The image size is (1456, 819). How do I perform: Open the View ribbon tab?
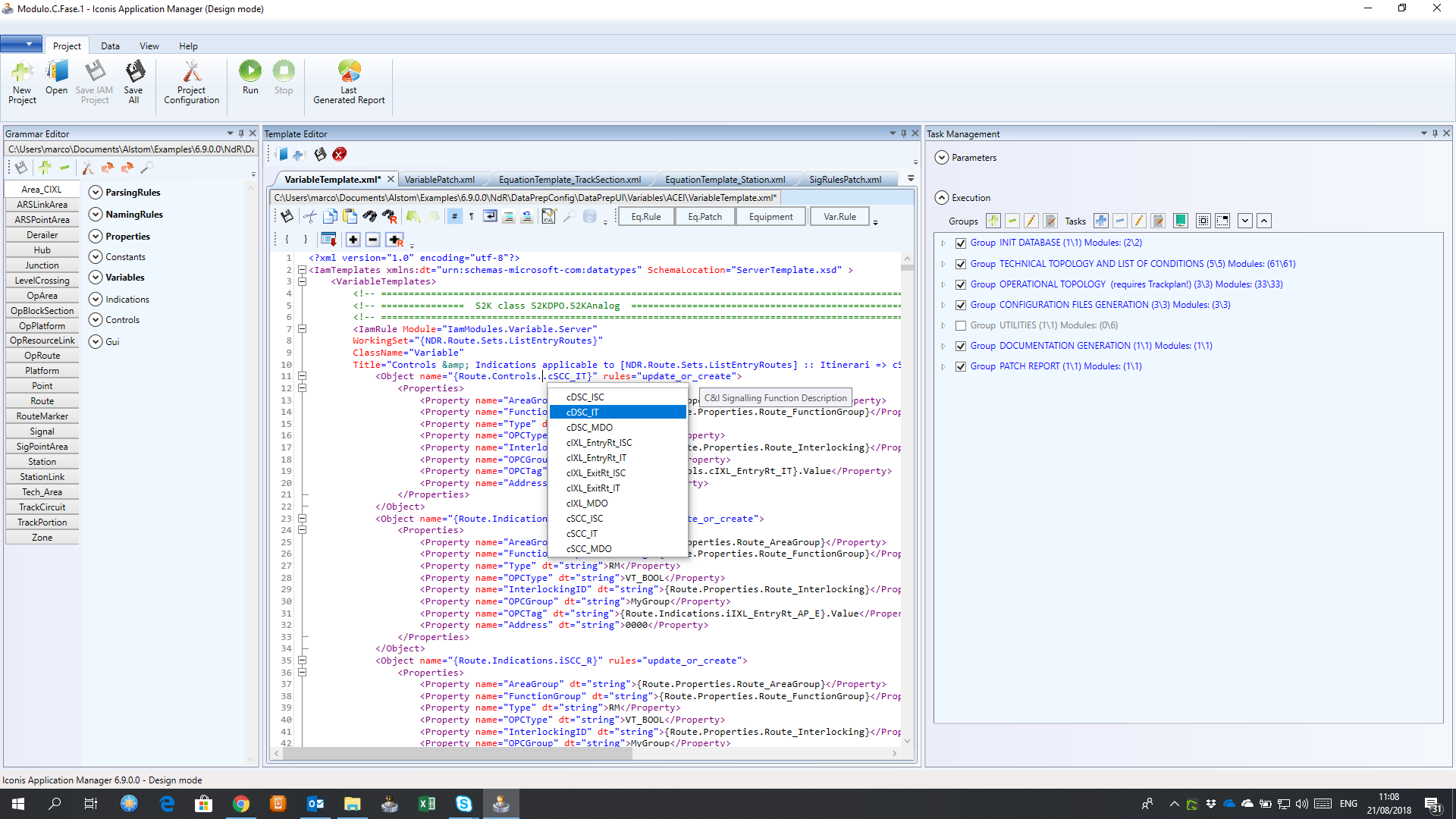click(x=149, y=45)
